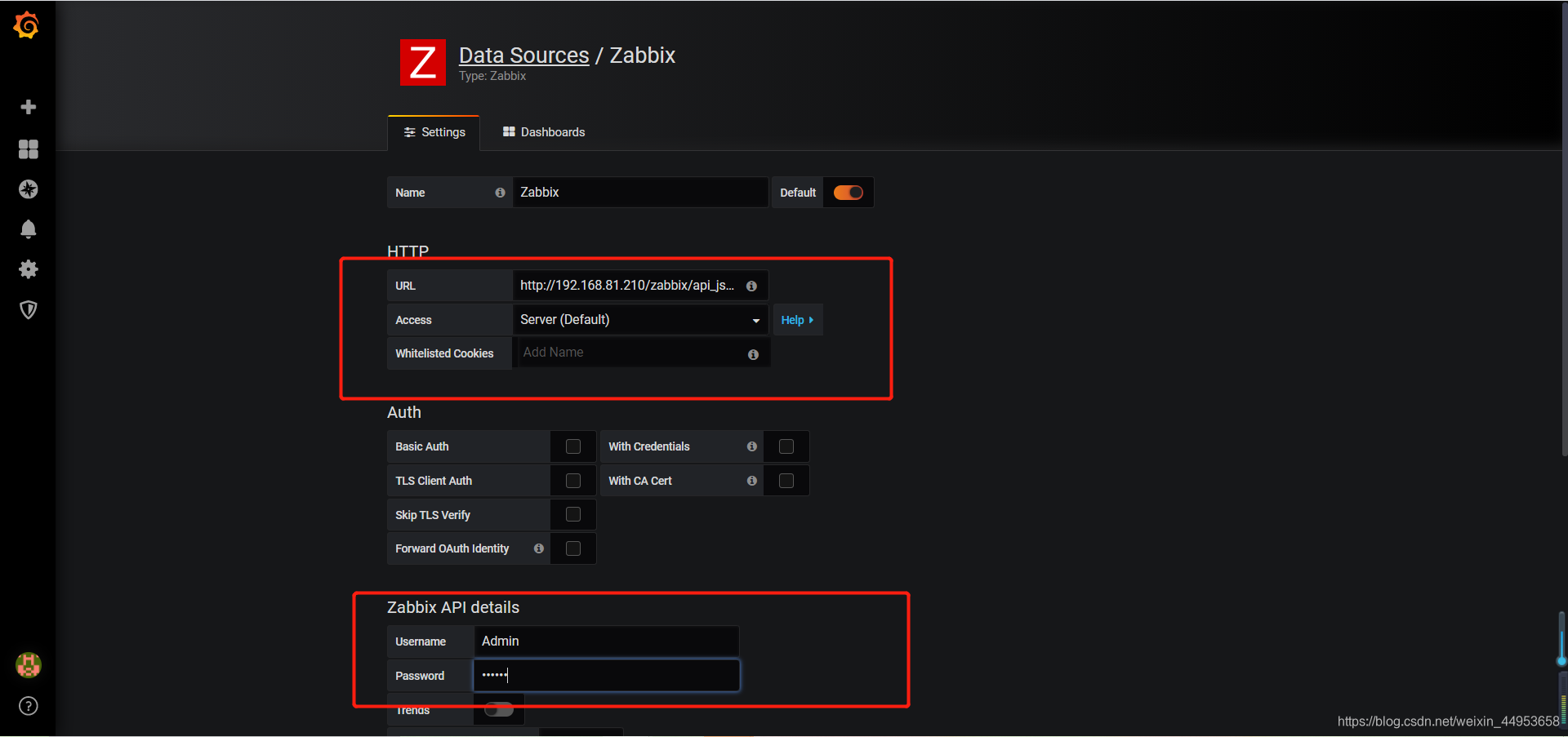
Task: Click the Grafana logo icon
Action: point(27,25)
